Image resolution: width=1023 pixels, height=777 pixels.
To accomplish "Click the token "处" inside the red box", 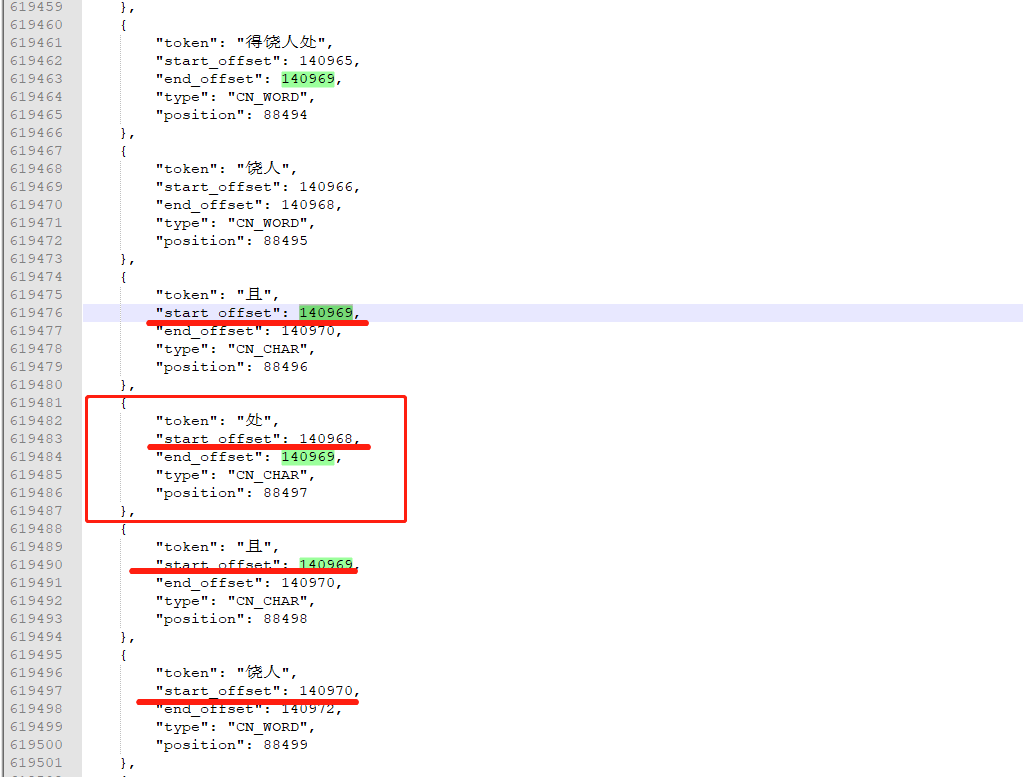I will 258,421.
